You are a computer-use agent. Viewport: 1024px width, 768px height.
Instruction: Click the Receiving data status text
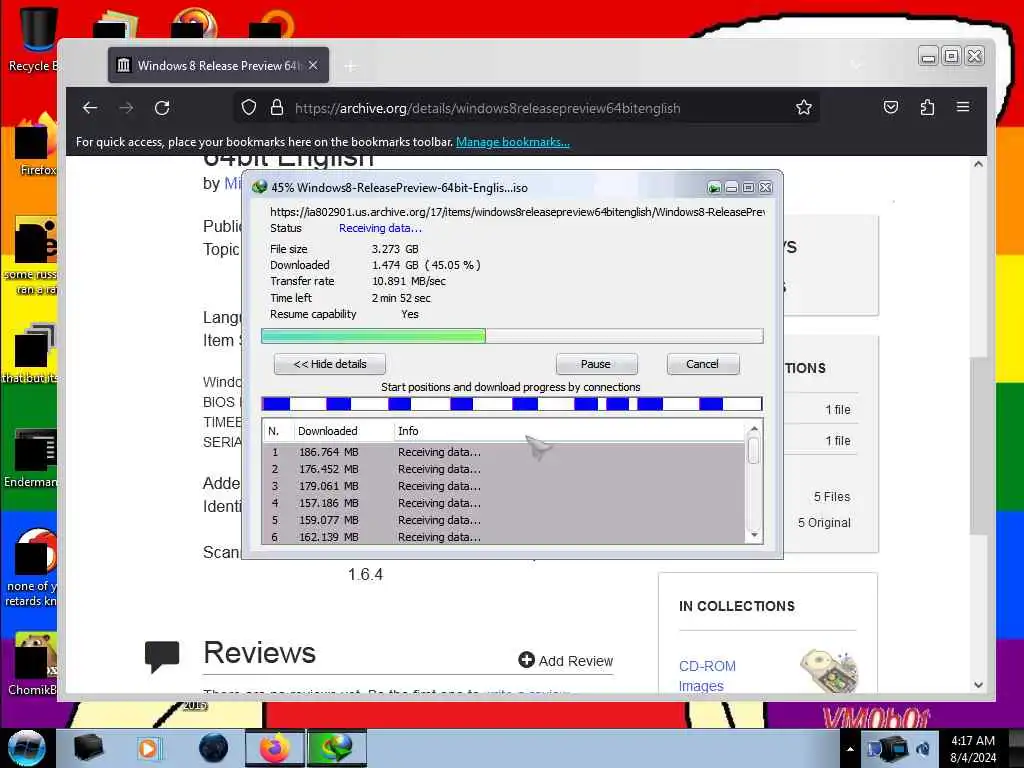tap(380, 228)
